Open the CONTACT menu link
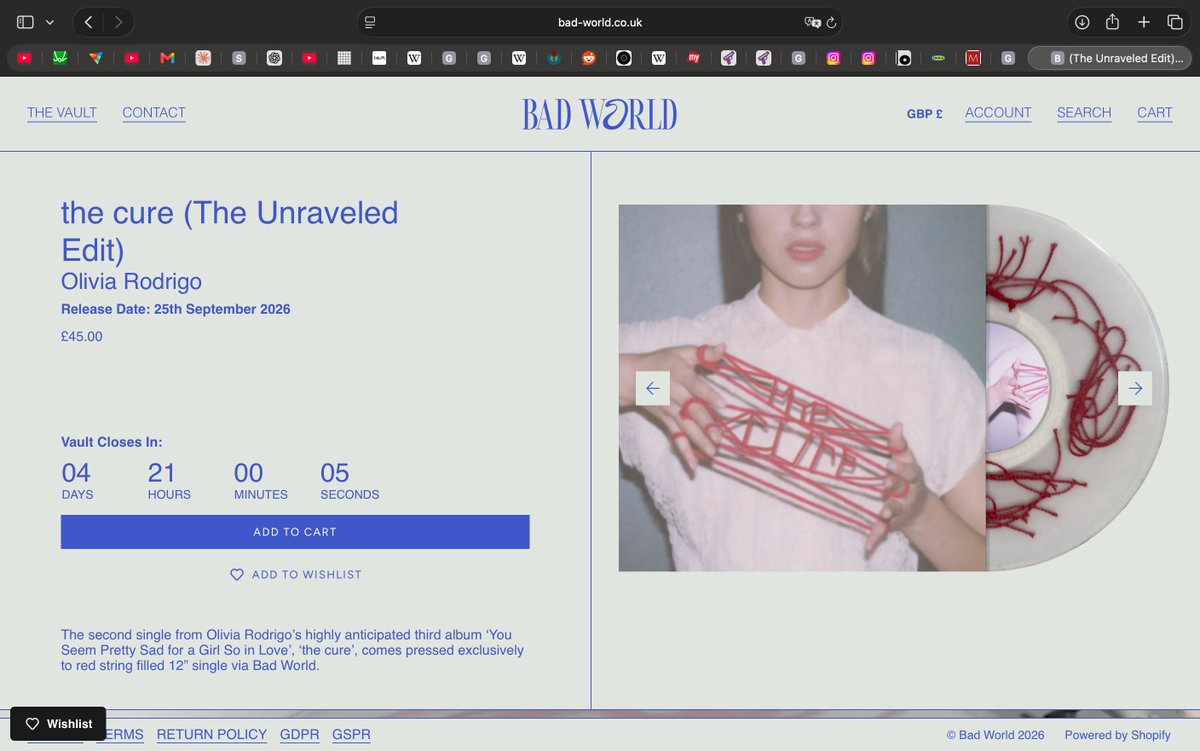The height and width of the screenshot is (751, 1200). (154, 113)
